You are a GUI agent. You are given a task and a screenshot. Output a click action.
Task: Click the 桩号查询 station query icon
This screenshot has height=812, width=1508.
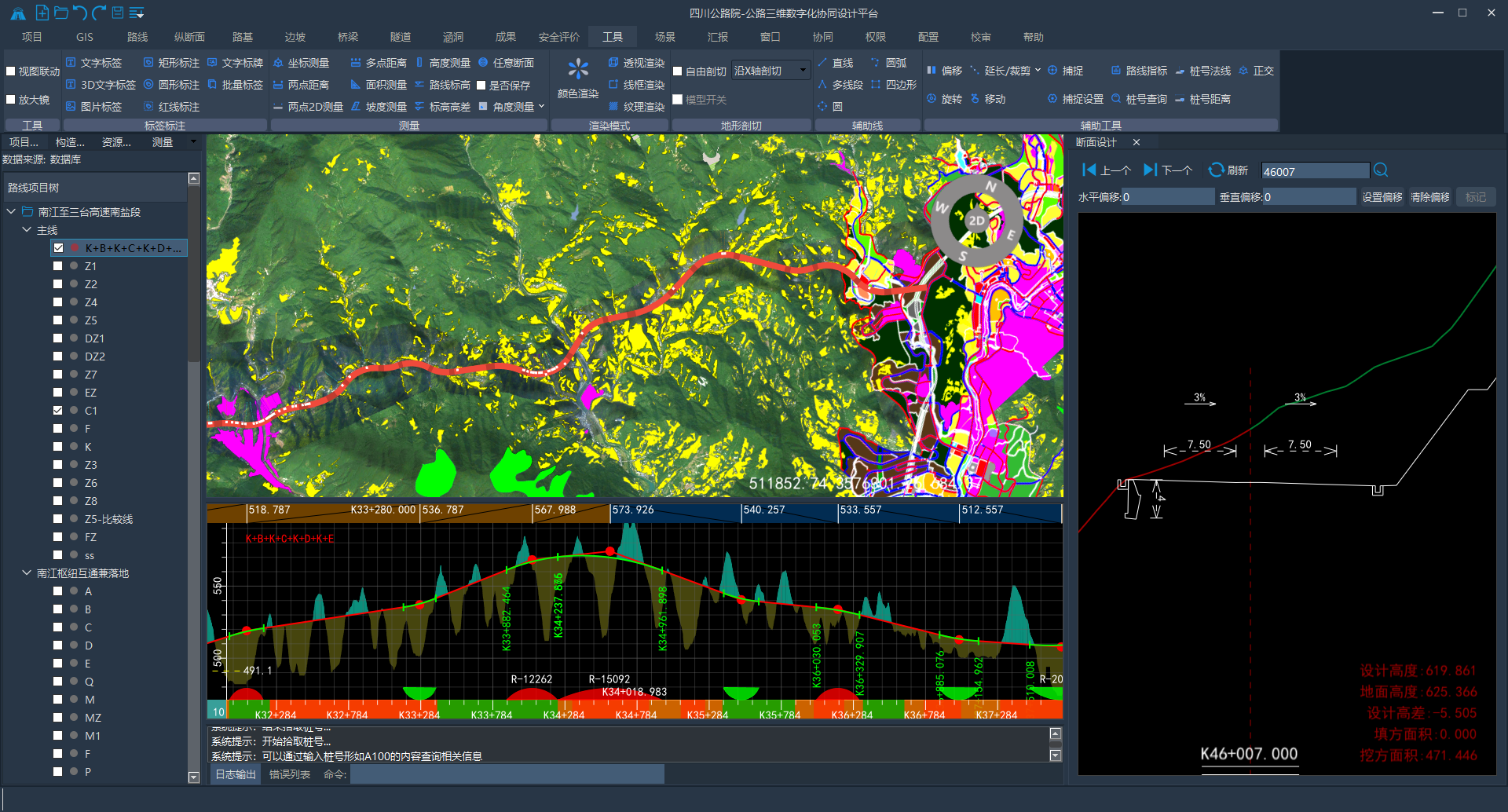1116,99
